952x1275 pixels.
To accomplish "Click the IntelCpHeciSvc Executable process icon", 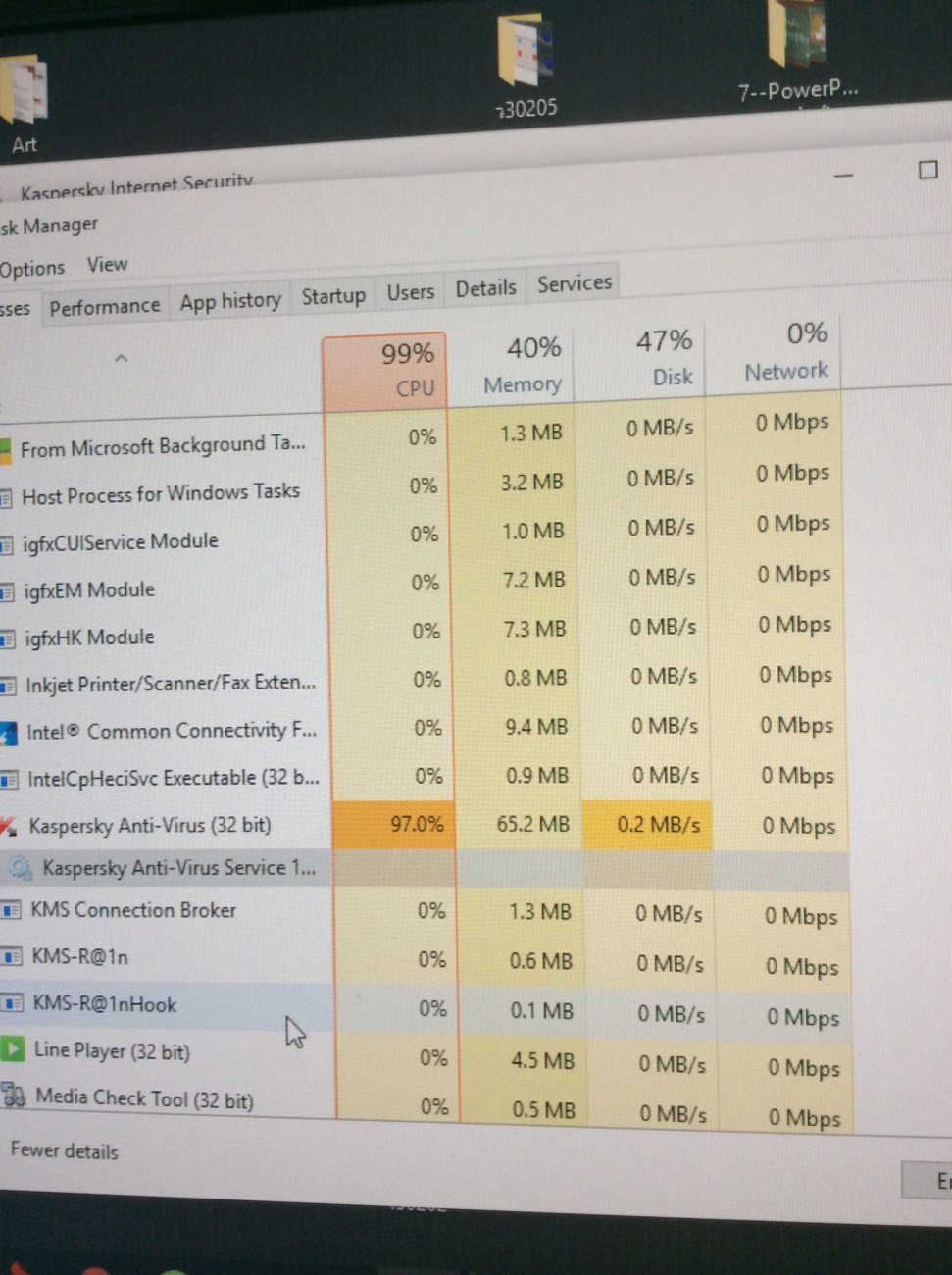I will [9, 781].
